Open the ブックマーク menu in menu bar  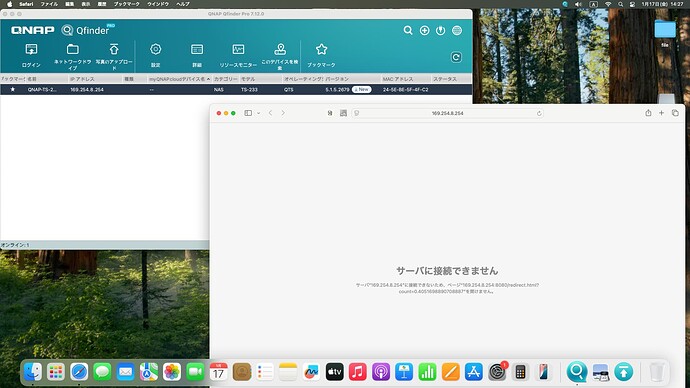tap(127, 4)
